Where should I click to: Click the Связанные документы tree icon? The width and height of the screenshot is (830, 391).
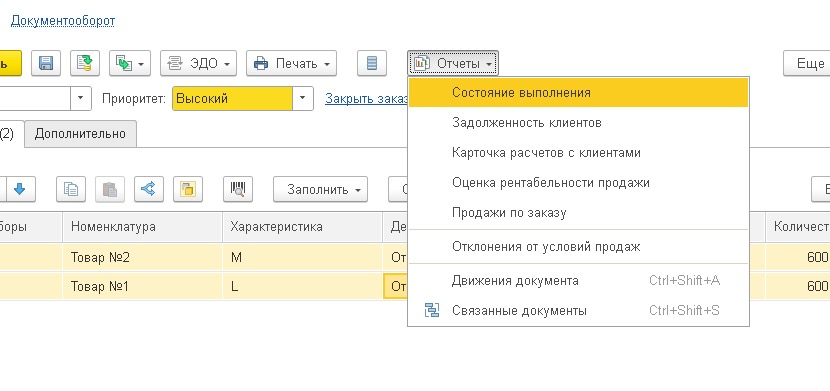pos(432,311)
